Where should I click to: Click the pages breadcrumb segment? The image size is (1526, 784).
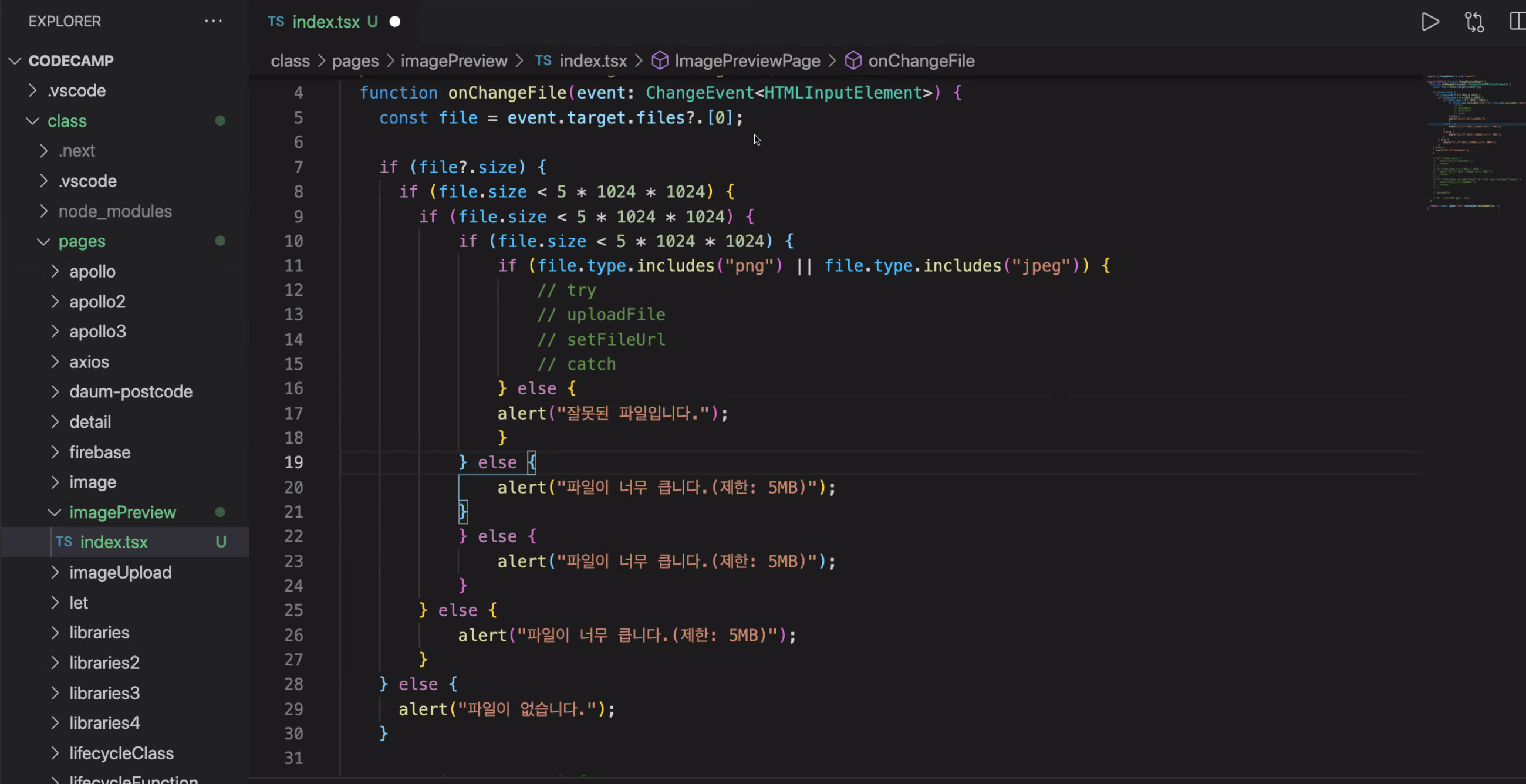(355, 60)
